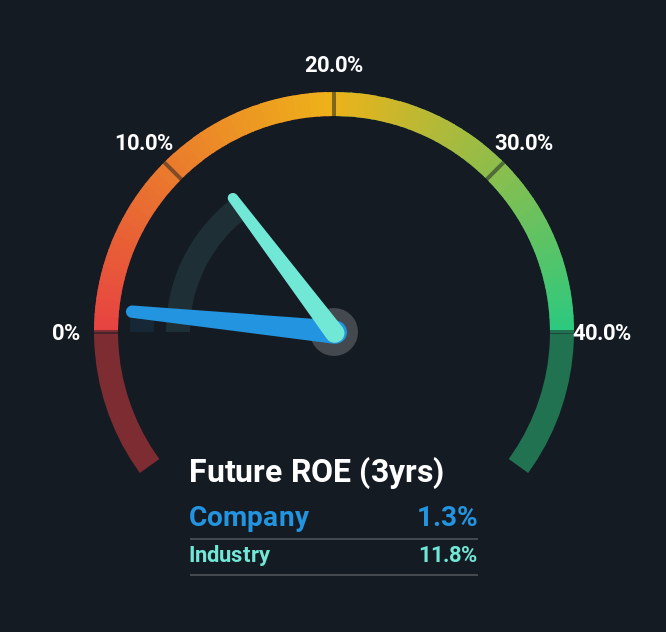The width and height of the screenshot is (666, 632).
Task: Click the Industry legend label
Action: 229,555
